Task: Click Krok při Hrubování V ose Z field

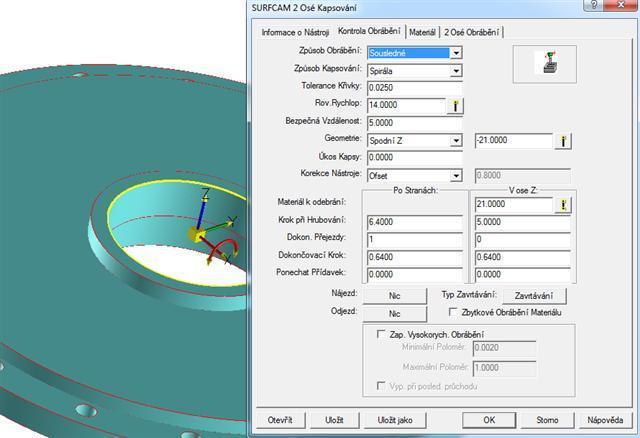Action: [522, 222]
